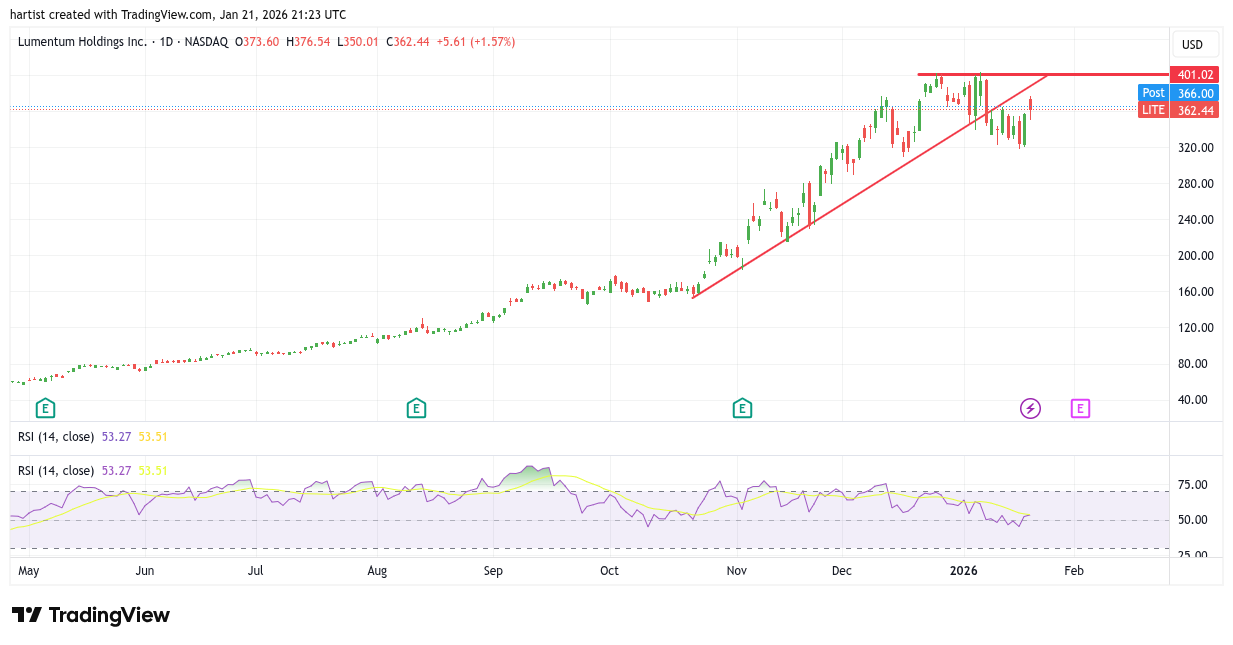Open the USD currency selector
Image resolution: width=1233 pixels, height=645 pixels.
(1192, 45)
